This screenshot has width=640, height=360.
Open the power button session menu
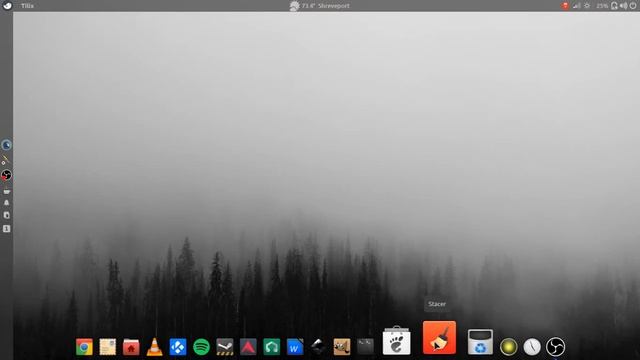point(633,6)
